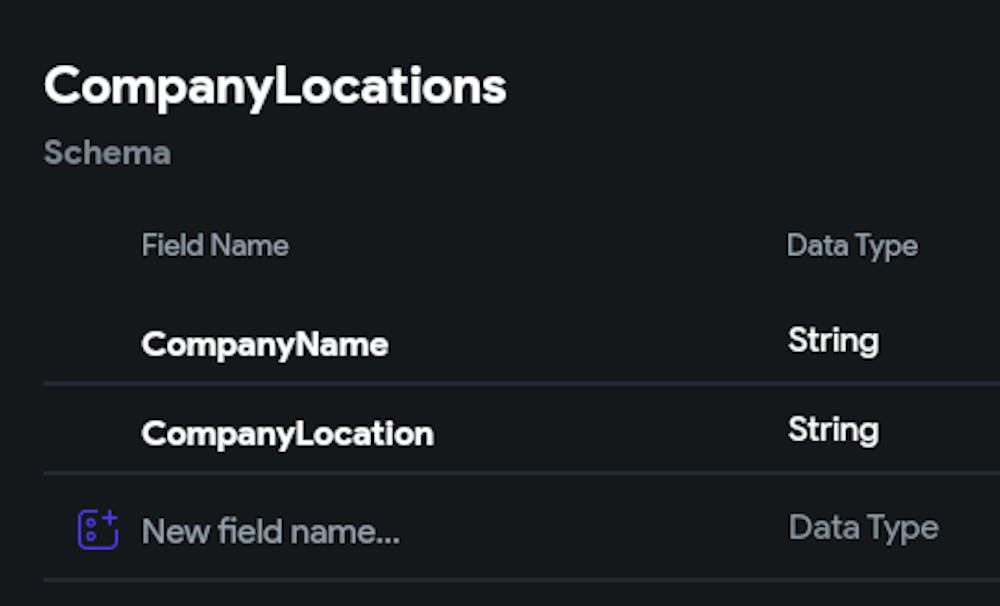Click the CompanyLocations table title

(x=275, y=87)
